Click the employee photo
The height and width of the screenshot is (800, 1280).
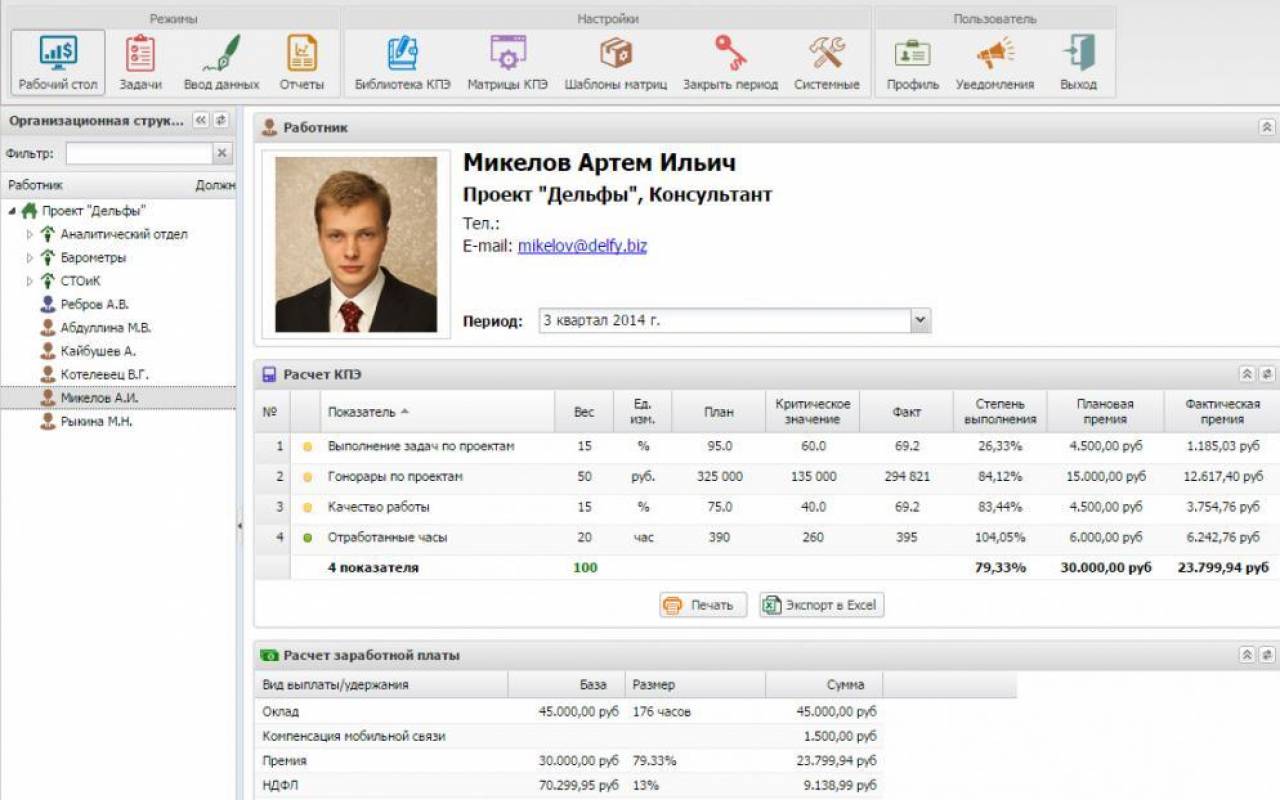point(356,244)
